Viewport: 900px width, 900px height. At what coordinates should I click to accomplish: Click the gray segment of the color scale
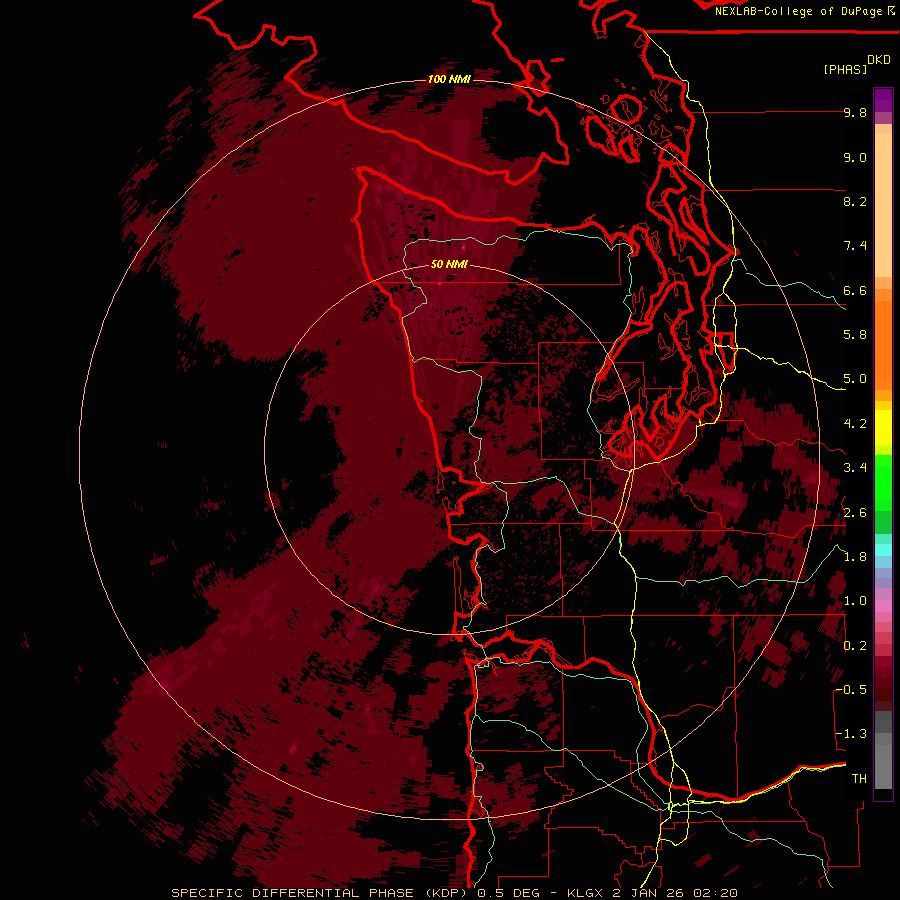pos(883,750)
